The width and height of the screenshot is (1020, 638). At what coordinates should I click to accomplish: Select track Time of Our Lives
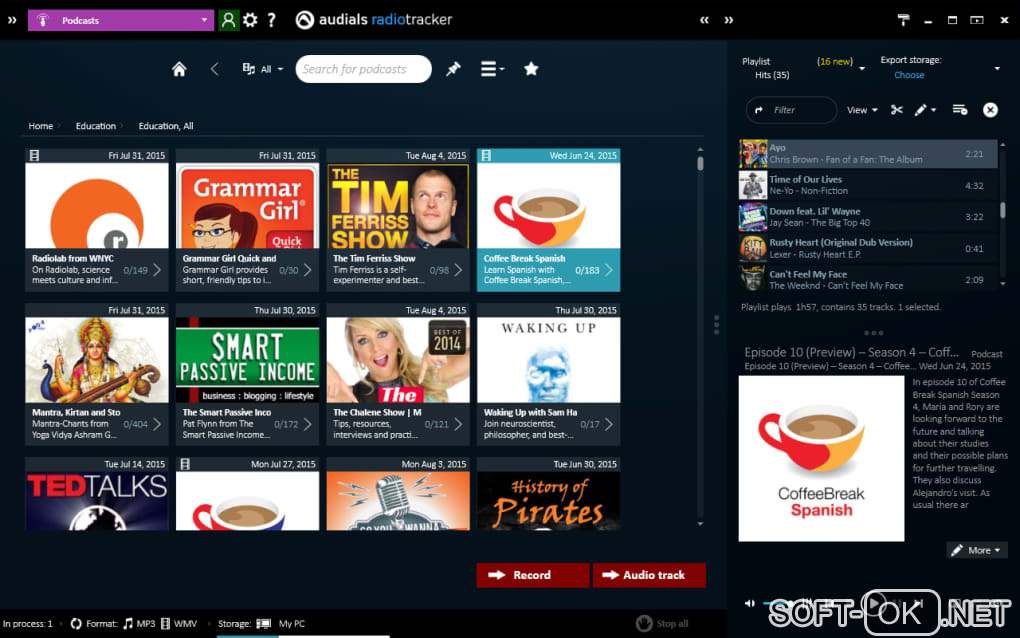pos(868,185)
